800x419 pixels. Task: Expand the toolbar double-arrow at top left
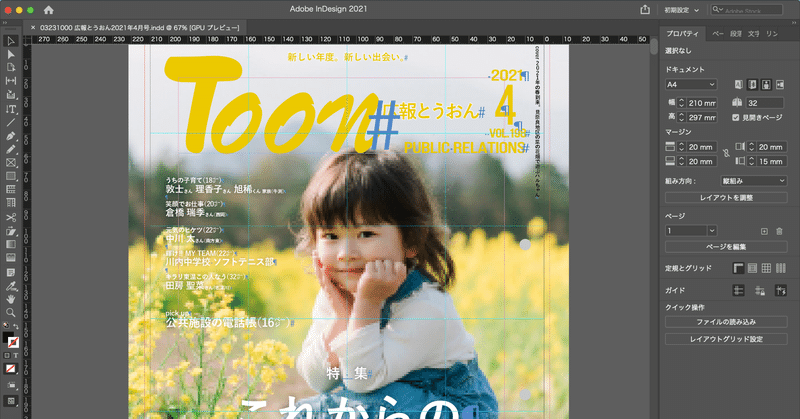click(5, 22)
